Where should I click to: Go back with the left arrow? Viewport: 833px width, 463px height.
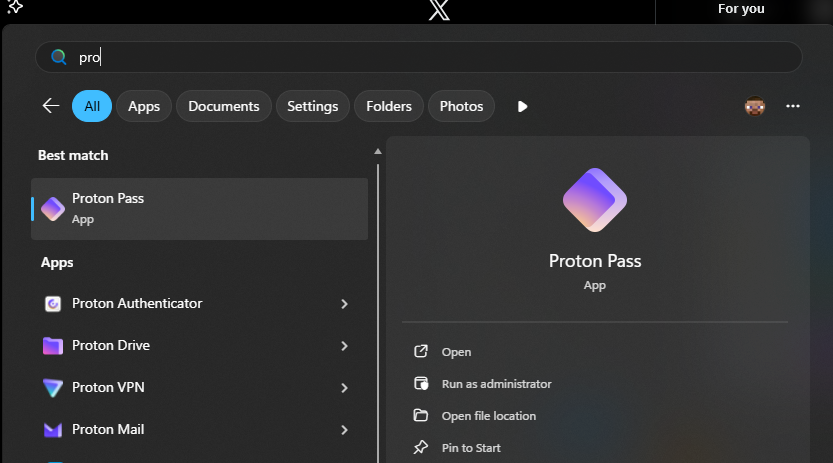(x=50, y=106)
